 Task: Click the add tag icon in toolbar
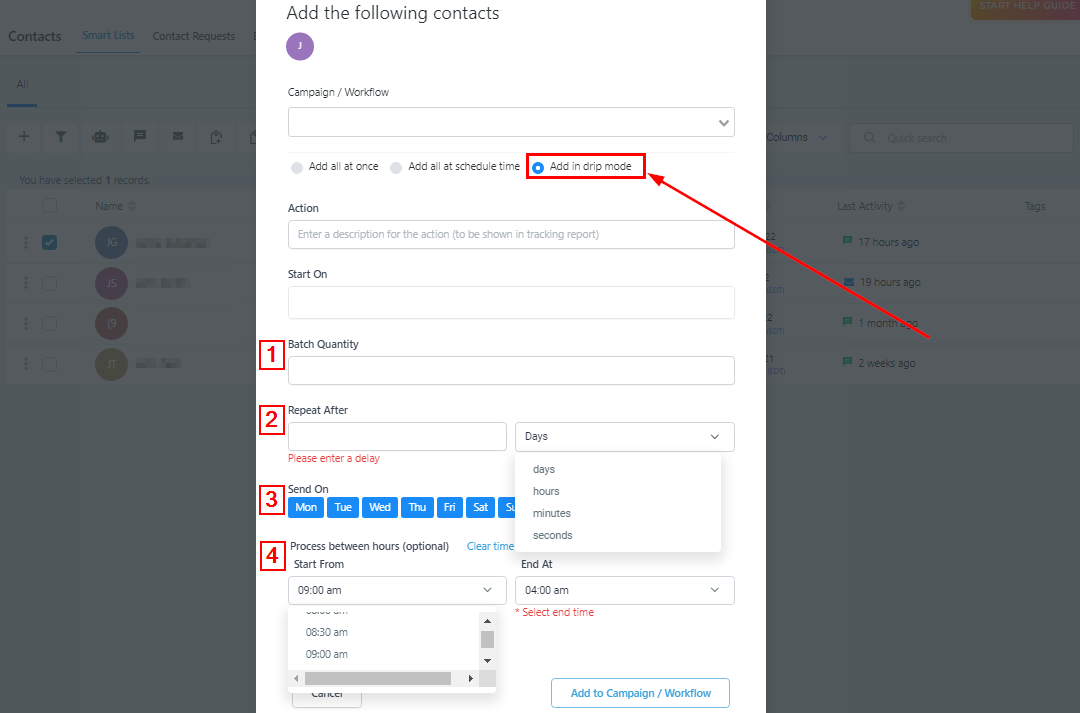click(216, 137)
